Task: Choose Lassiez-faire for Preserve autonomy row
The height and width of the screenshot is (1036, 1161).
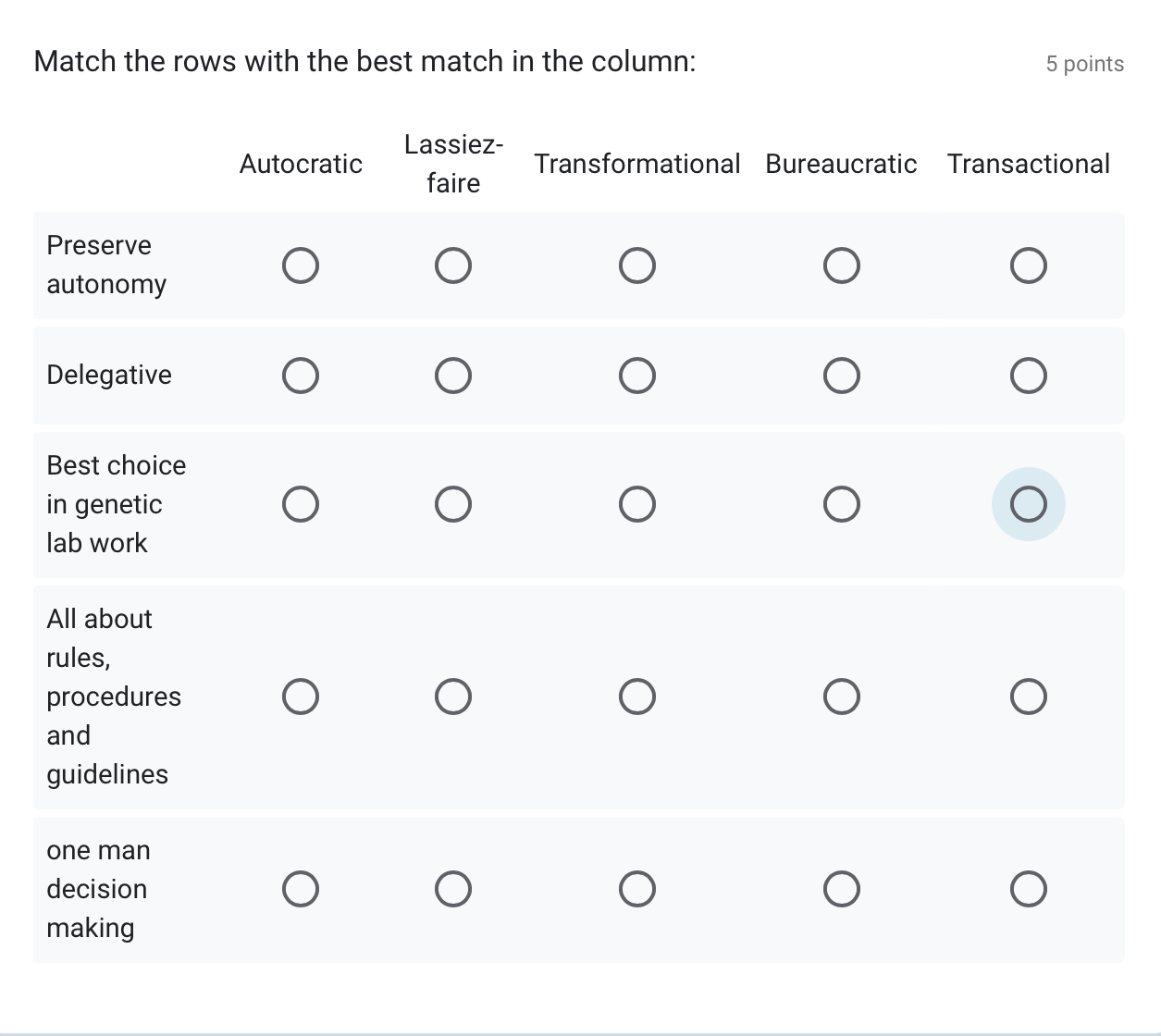Action: (x=453, y=265)
